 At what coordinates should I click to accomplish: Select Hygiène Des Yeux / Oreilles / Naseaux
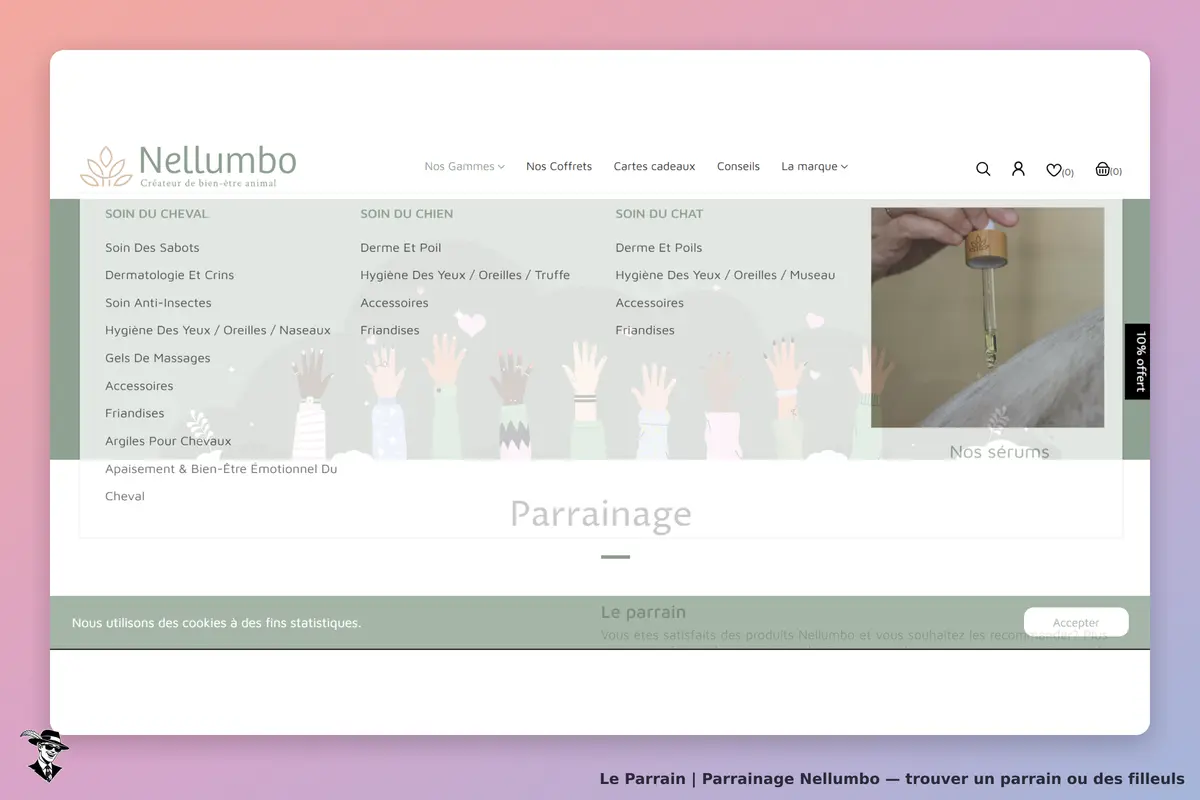217,330
